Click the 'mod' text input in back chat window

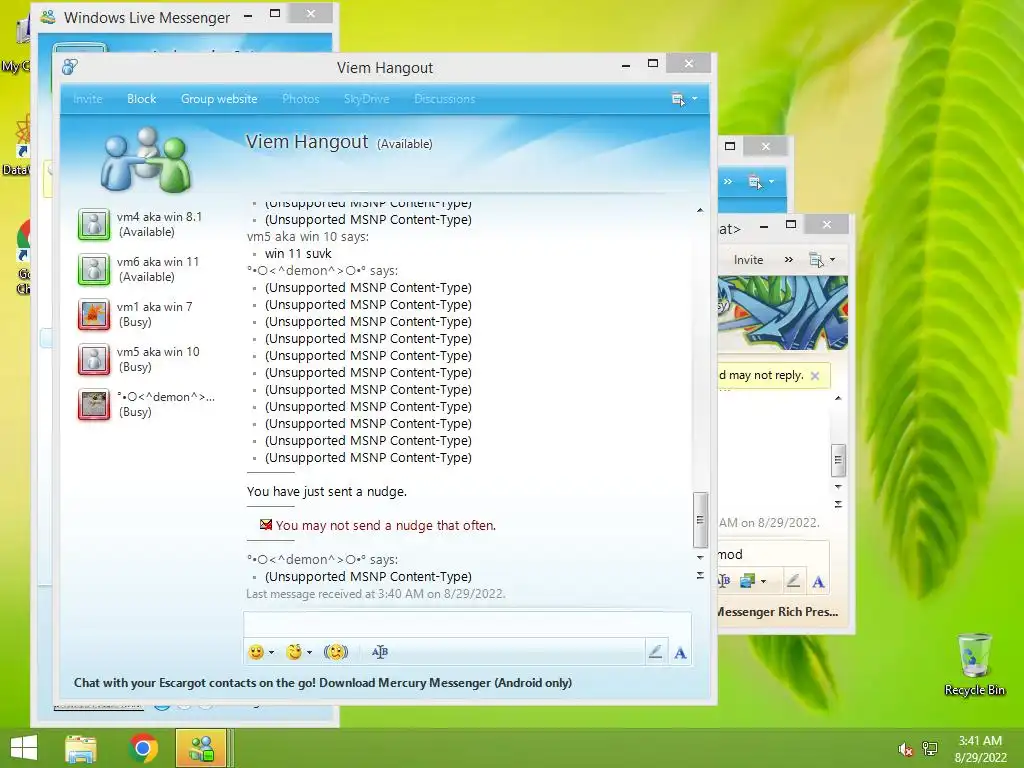[773, 554]
